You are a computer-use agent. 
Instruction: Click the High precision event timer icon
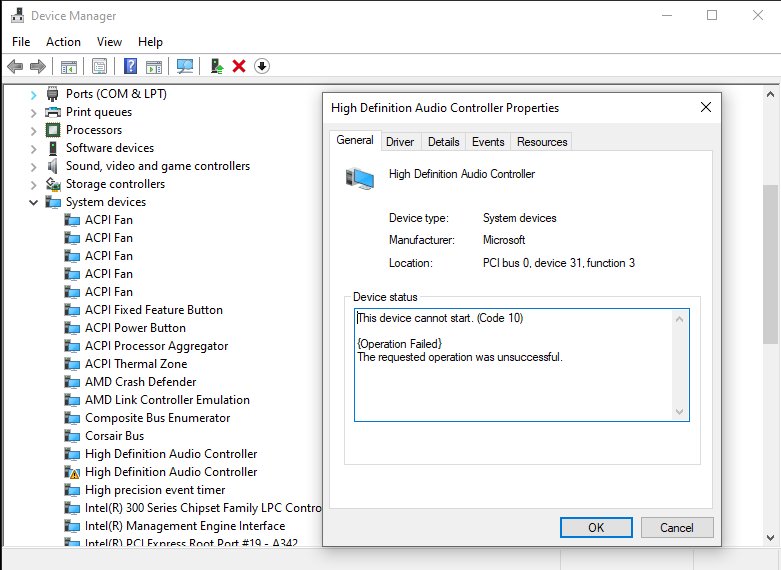click(72, 490)
